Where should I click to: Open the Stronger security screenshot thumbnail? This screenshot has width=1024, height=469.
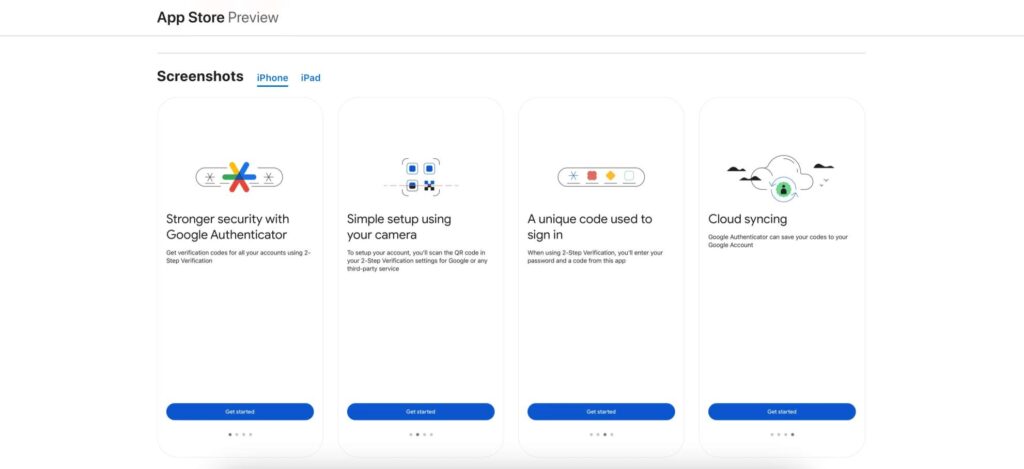[x=240, y=277]
